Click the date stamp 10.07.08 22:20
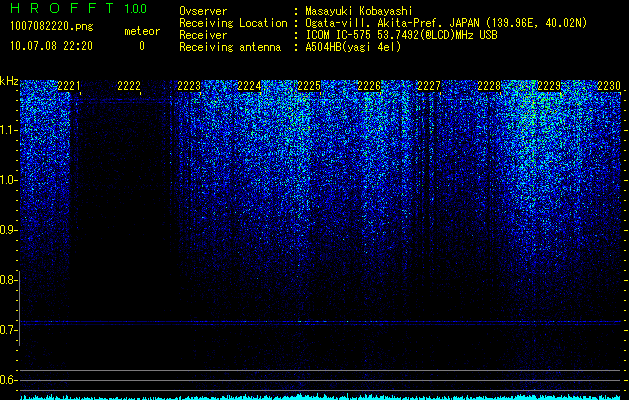This screenshot has height=400, width=629. point(51,46)
